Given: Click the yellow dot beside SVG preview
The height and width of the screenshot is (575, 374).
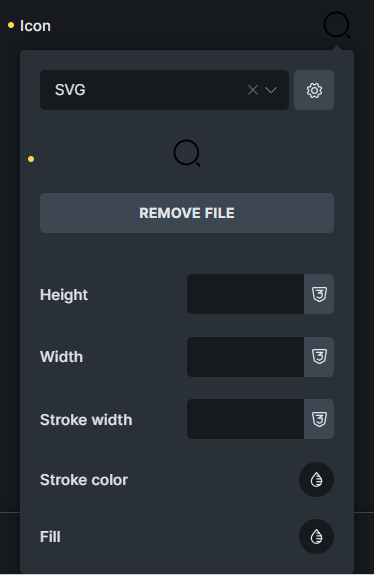Looking at the screenshot, I should (x=31, y=159).
